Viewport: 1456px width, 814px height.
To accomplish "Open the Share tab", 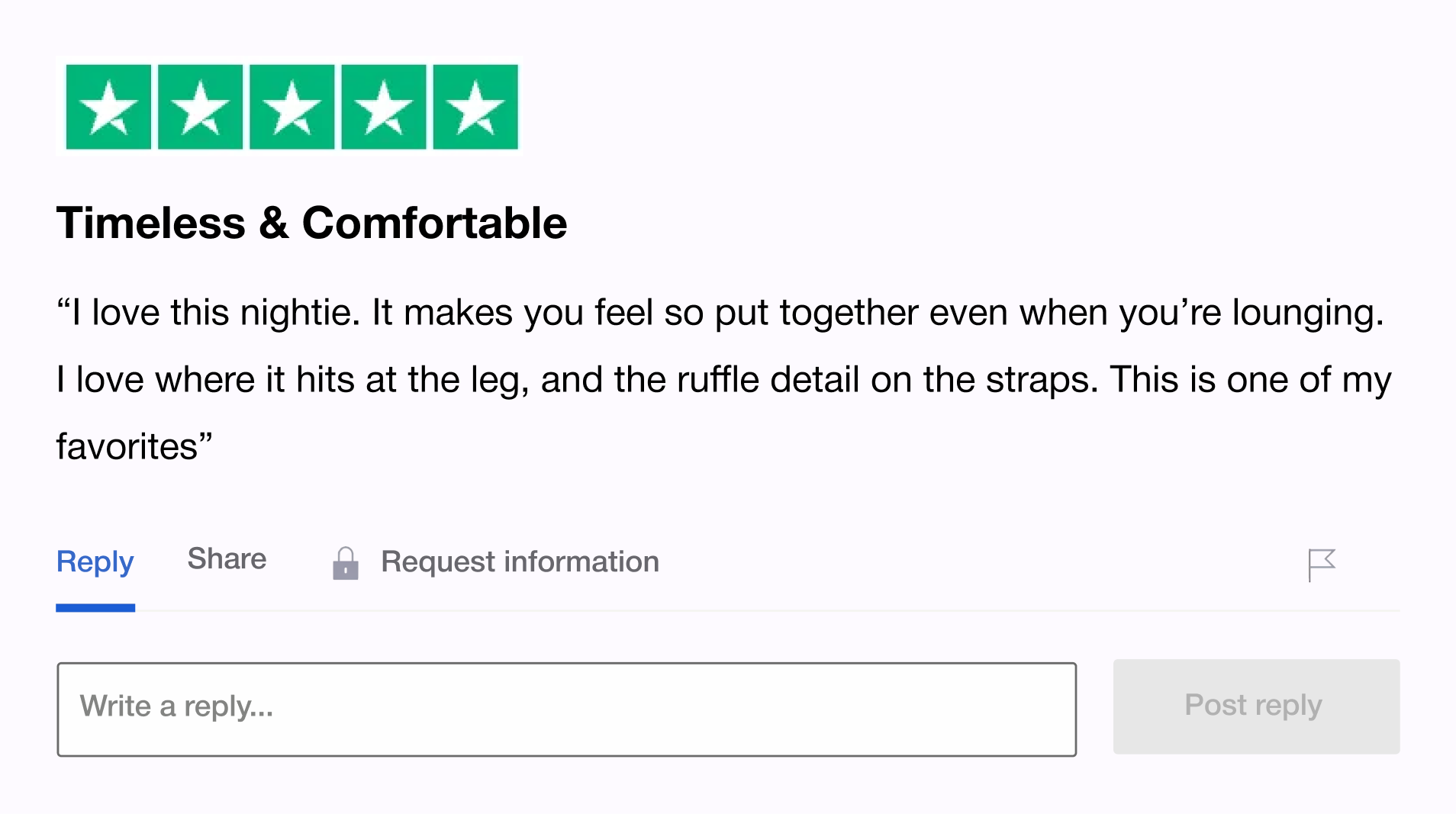I will pos(227,559).
